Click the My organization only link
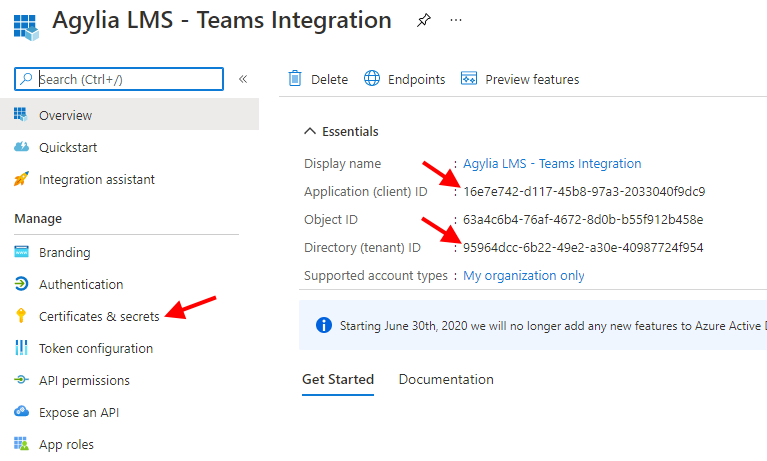 click(524, 276)
